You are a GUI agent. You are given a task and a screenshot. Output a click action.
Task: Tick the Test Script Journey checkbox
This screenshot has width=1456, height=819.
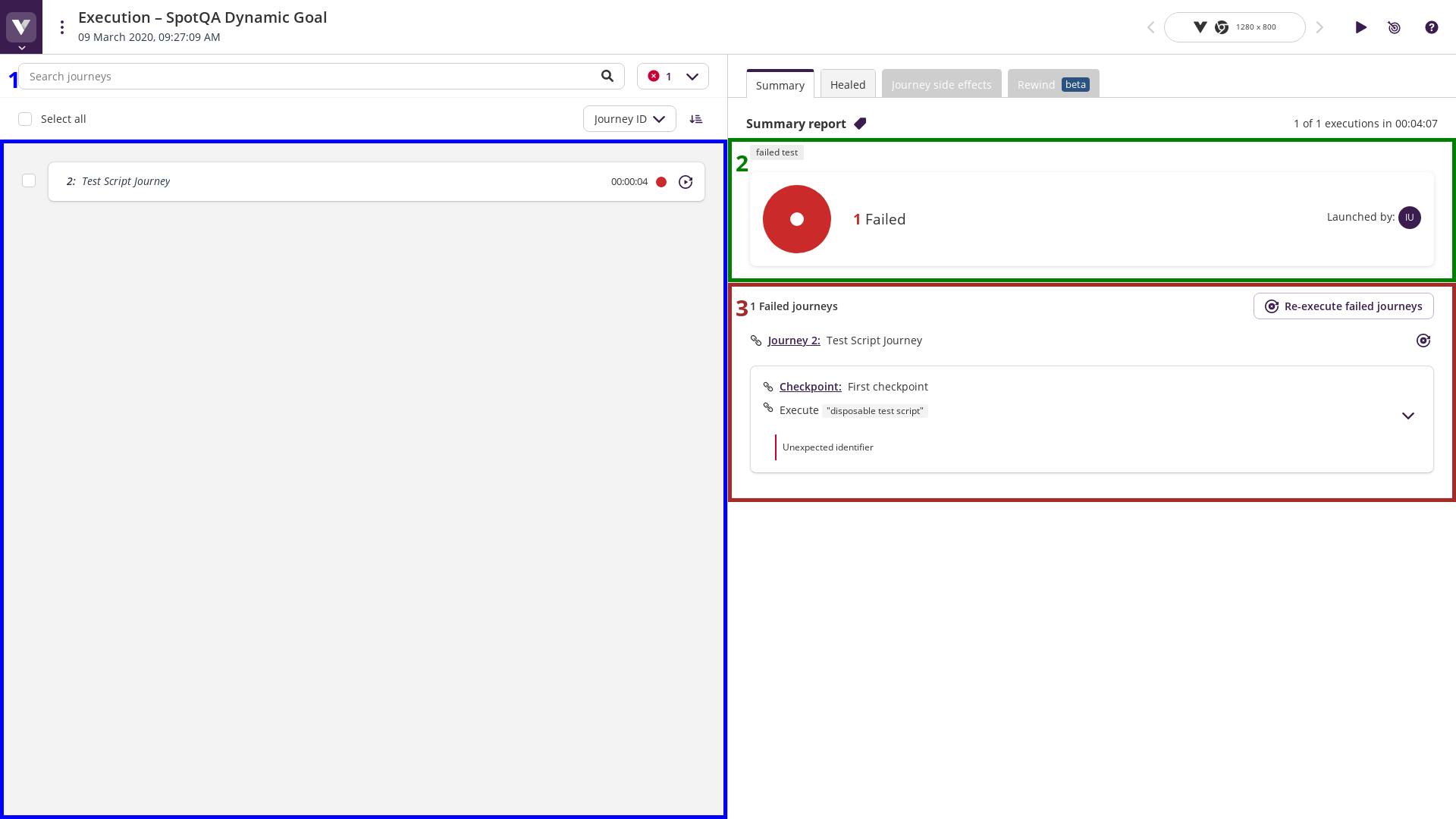(x=29, y=180)
